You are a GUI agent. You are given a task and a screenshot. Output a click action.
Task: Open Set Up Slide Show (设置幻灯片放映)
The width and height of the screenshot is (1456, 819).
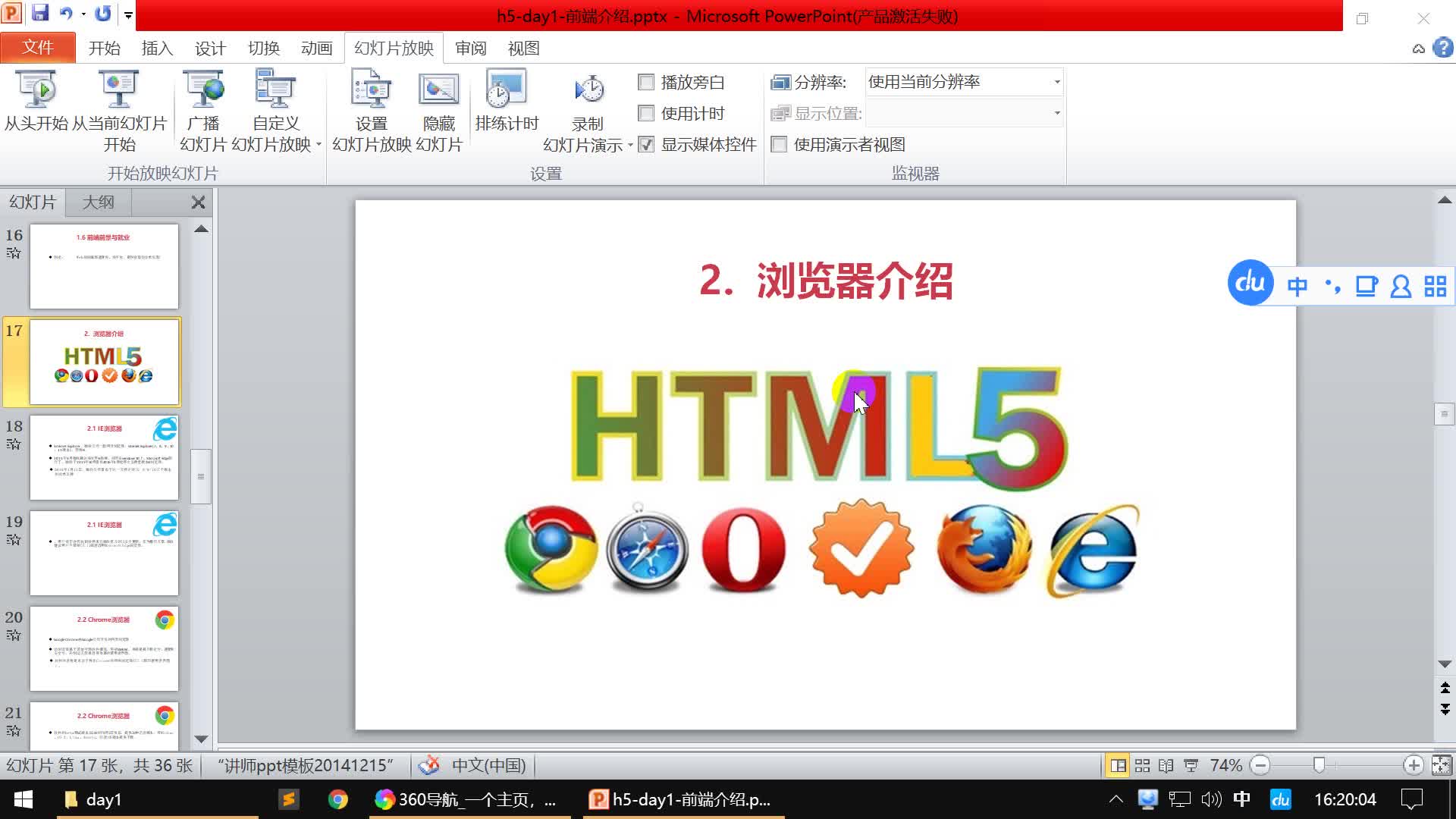coord(372,111)
